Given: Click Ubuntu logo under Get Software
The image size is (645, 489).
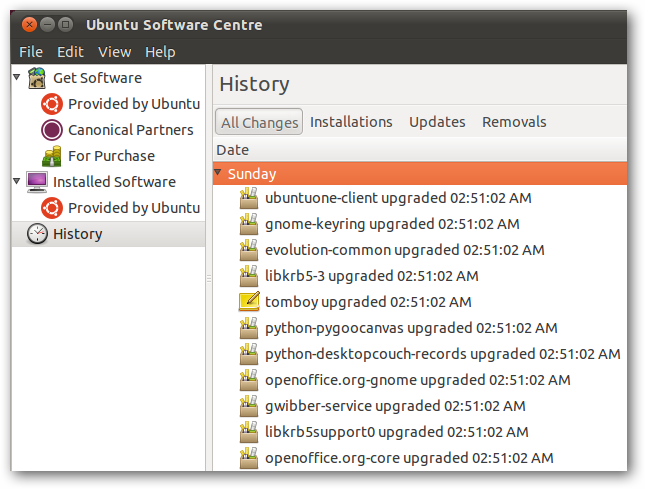Looking at the screenshot, I should [52, 104].
